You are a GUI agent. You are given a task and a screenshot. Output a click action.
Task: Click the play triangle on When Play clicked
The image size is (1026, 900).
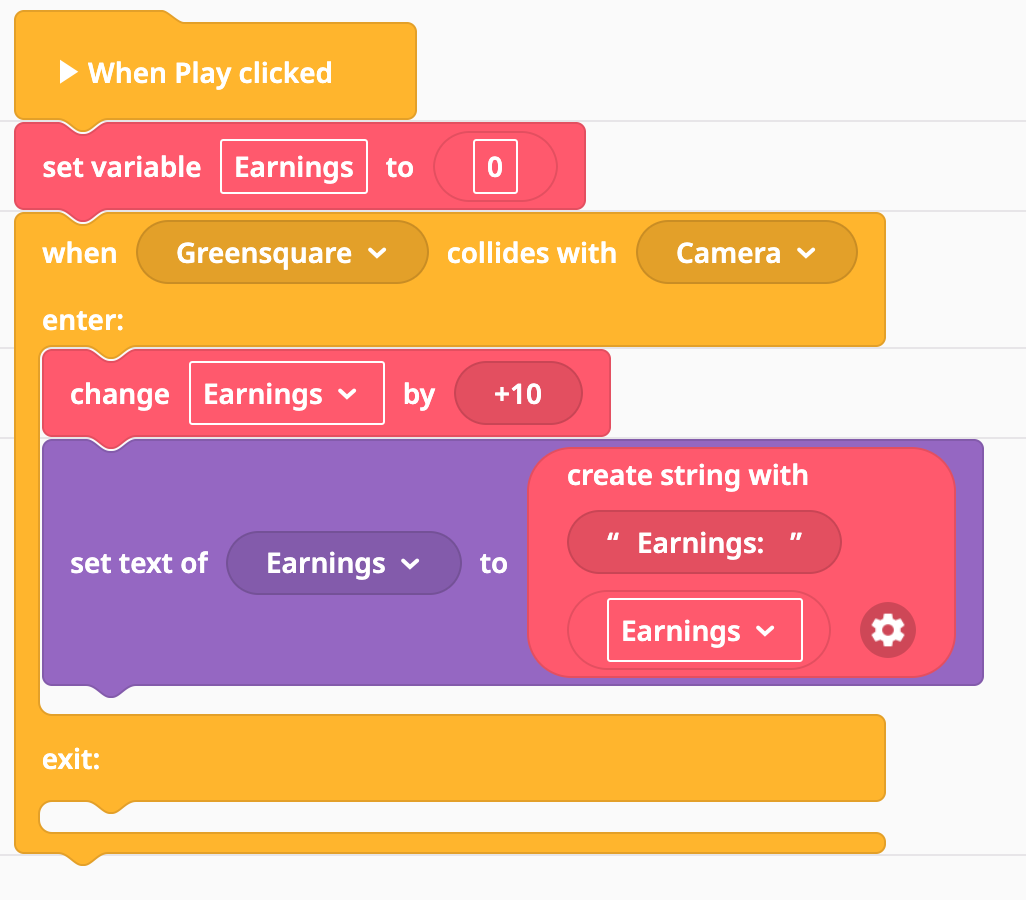click(68, 72)
